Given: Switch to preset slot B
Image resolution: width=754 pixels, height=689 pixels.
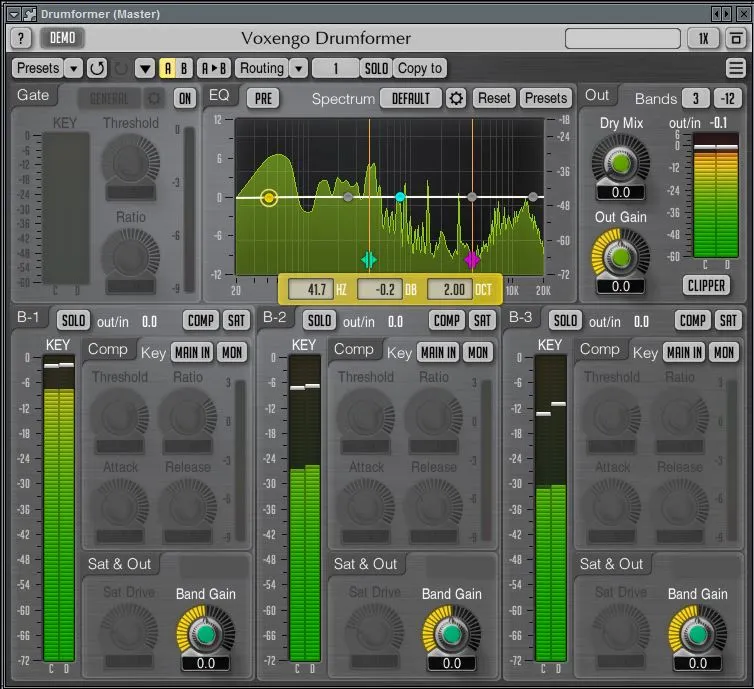Looking at the screenshot, I should pyautogui.click(x=185, y=69).
